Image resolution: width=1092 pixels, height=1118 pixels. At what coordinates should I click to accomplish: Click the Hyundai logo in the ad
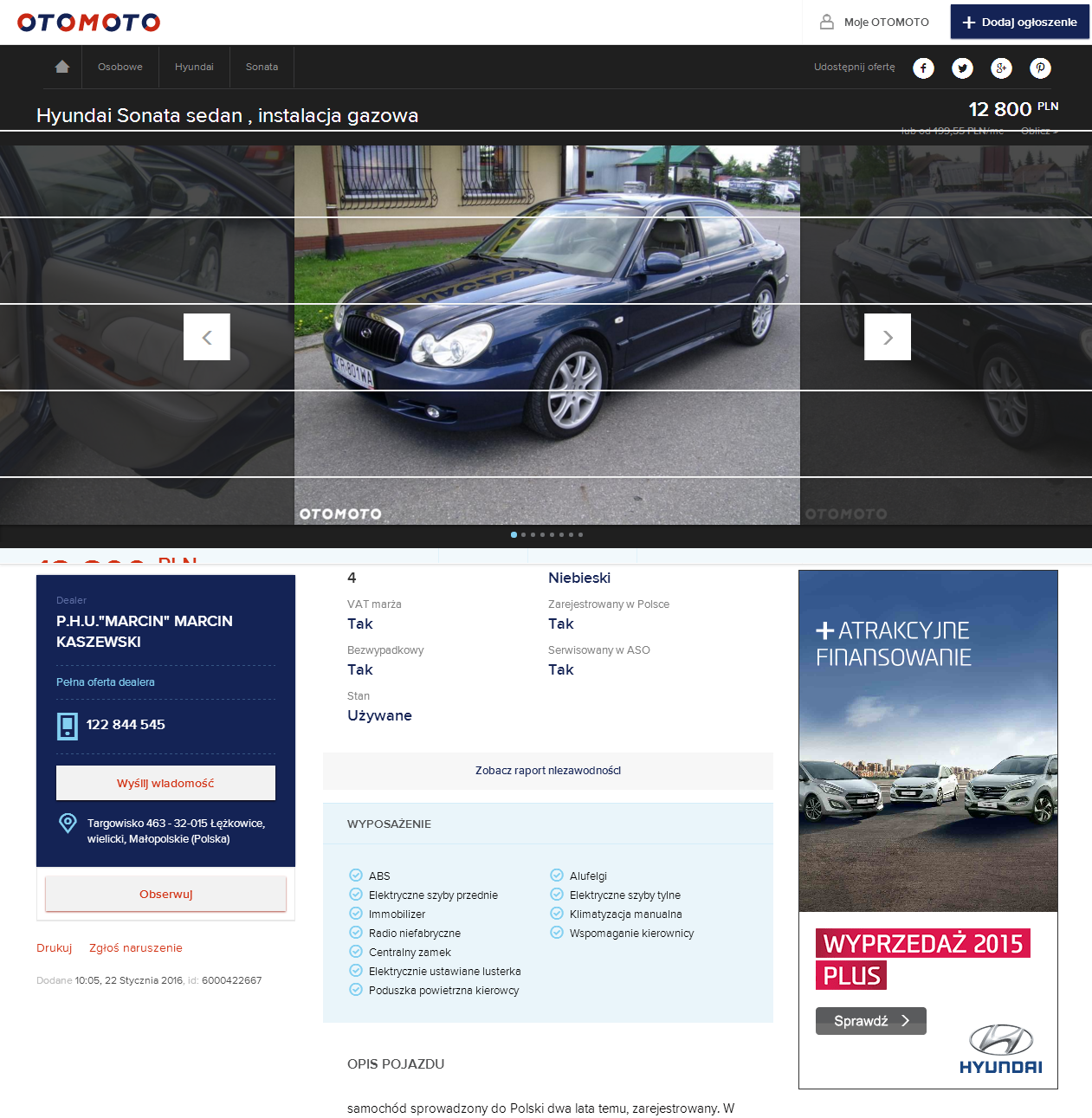coord(1000,1049)
